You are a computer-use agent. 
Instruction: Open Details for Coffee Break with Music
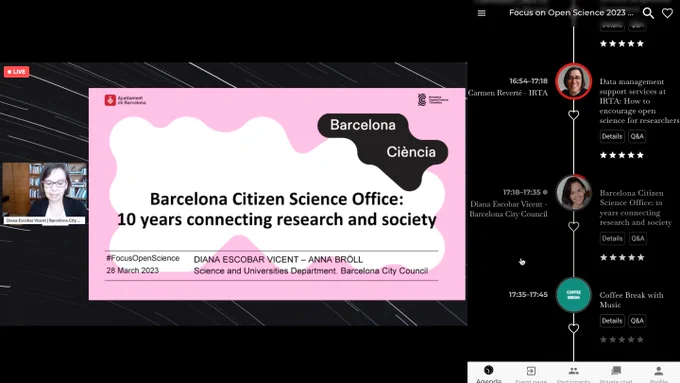[x=612, y=321]
